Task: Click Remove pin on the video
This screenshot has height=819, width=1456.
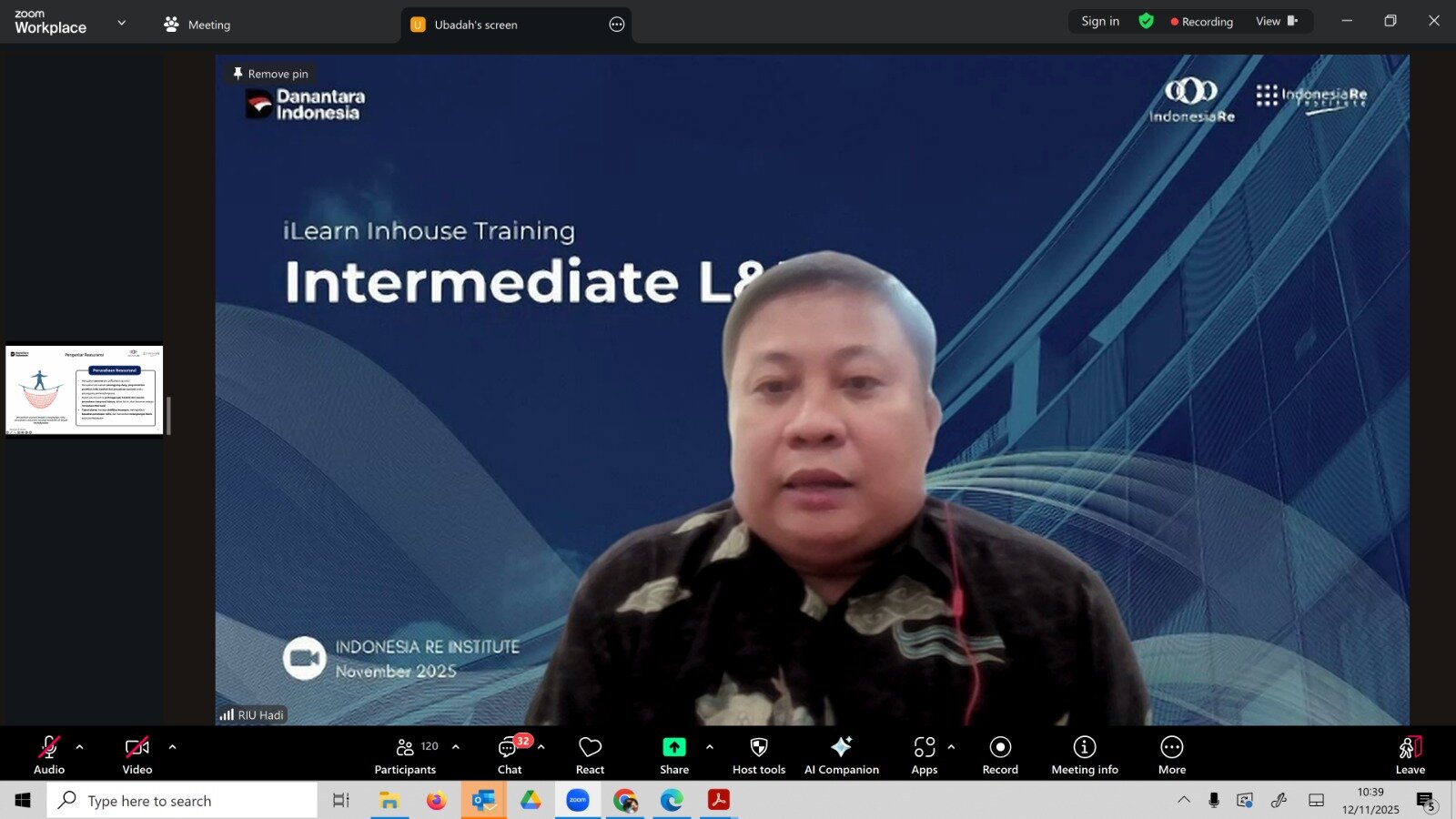Action: point(270,74)
